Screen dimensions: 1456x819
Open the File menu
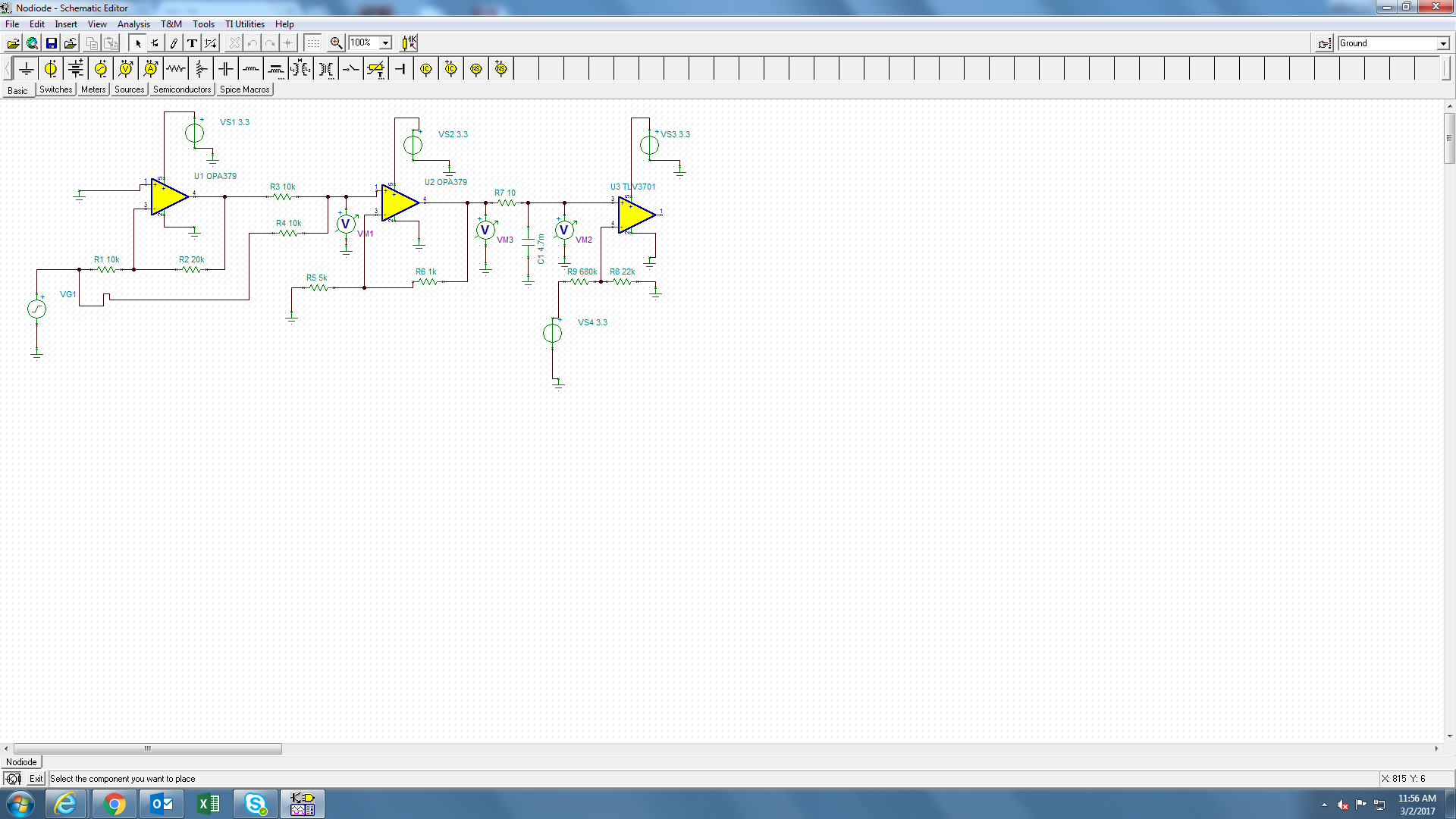point(12,24)
